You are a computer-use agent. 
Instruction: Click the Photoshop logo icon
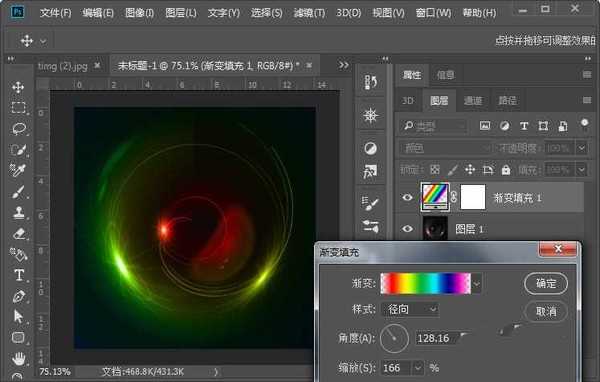coord(17,12)
